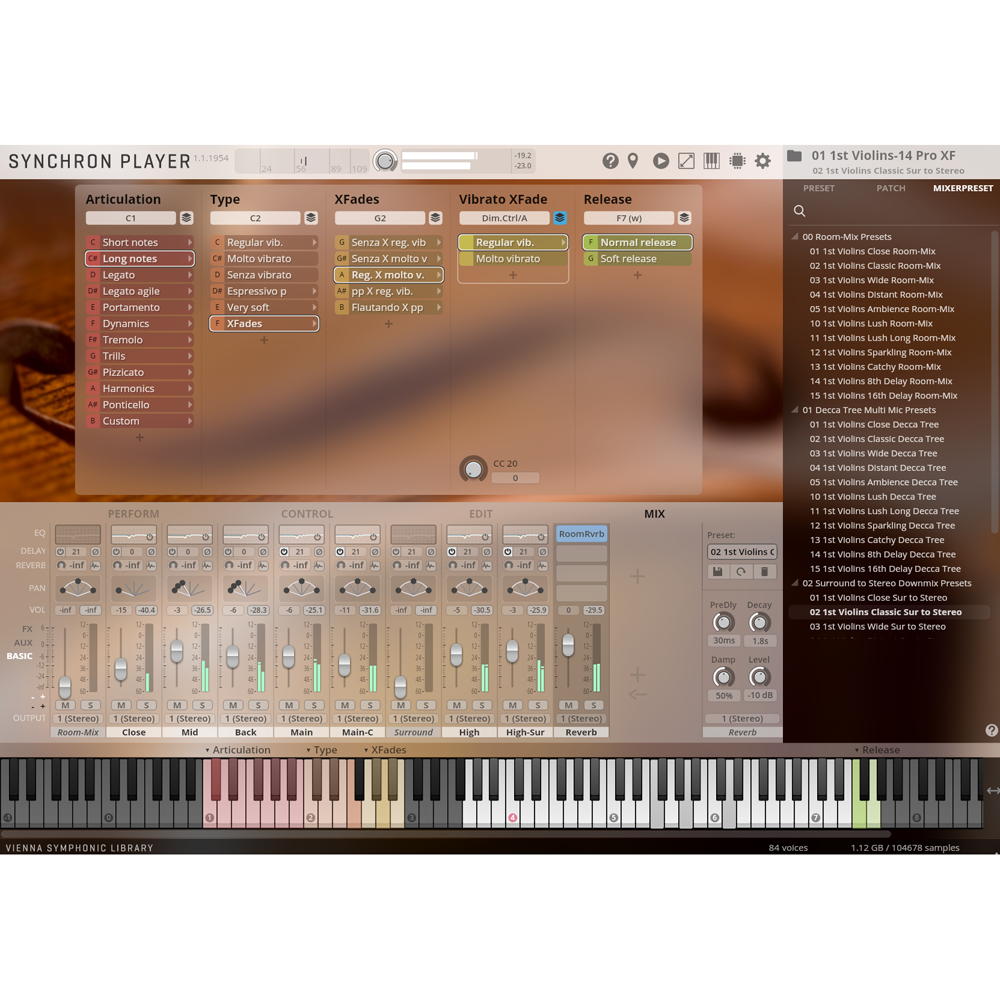This screenshot has height=1000, width=1000.
Task: Delete the reverb preset via trash icon
Action: (765, 572)
